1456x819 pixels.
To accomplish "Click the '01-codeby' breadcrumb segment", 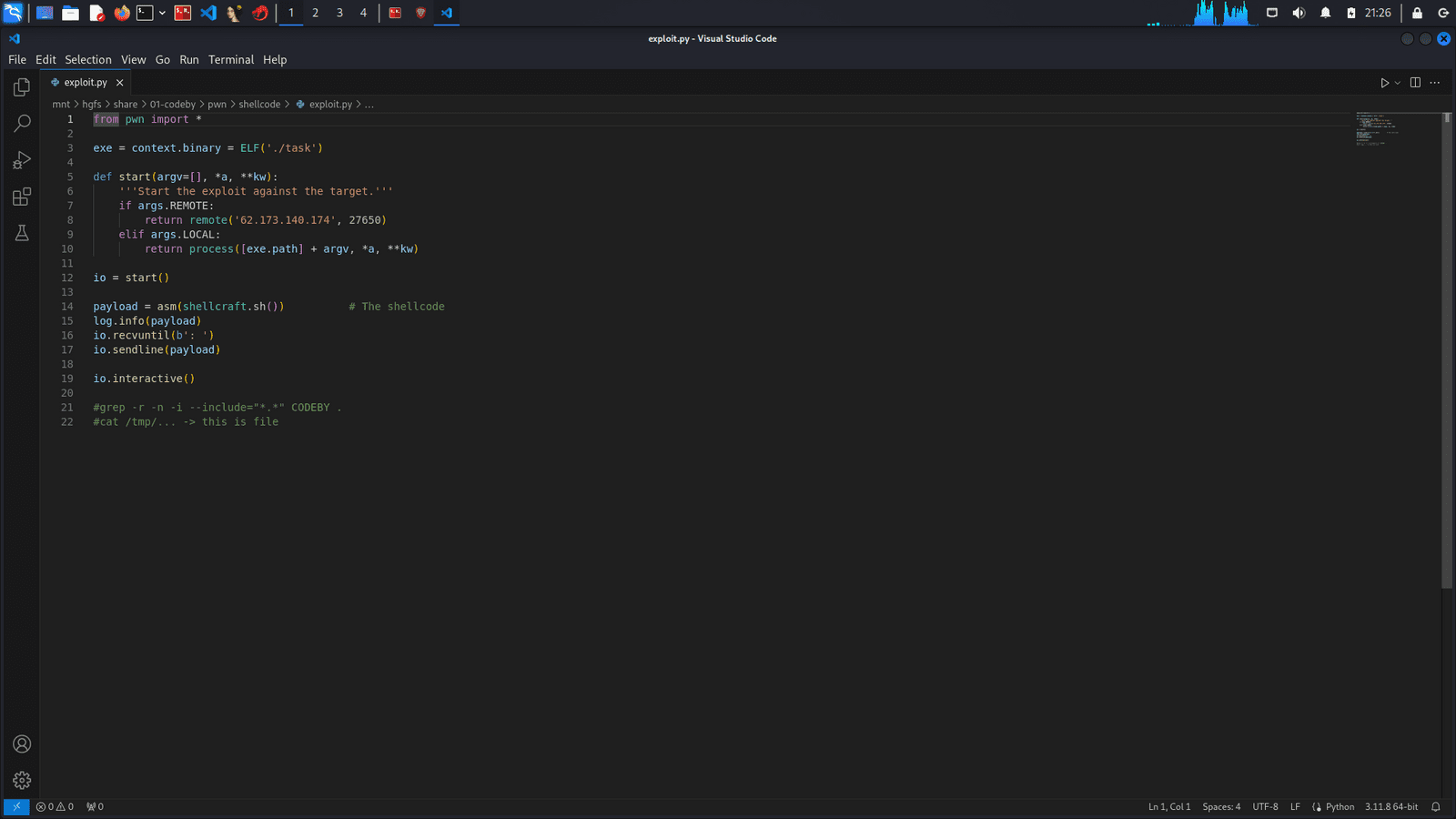I will coord(173,105).
